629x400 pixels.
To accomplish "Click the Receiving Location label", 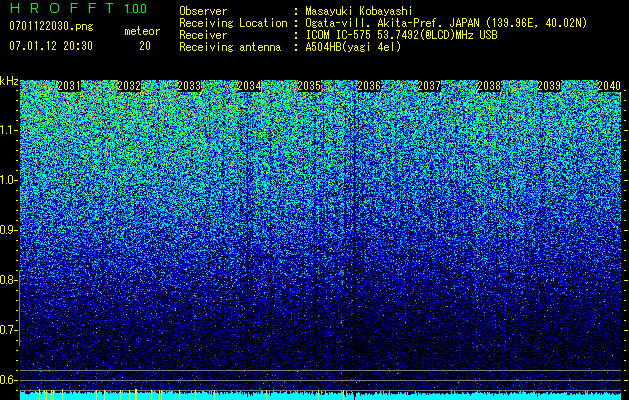I will (x=233, y=23).
